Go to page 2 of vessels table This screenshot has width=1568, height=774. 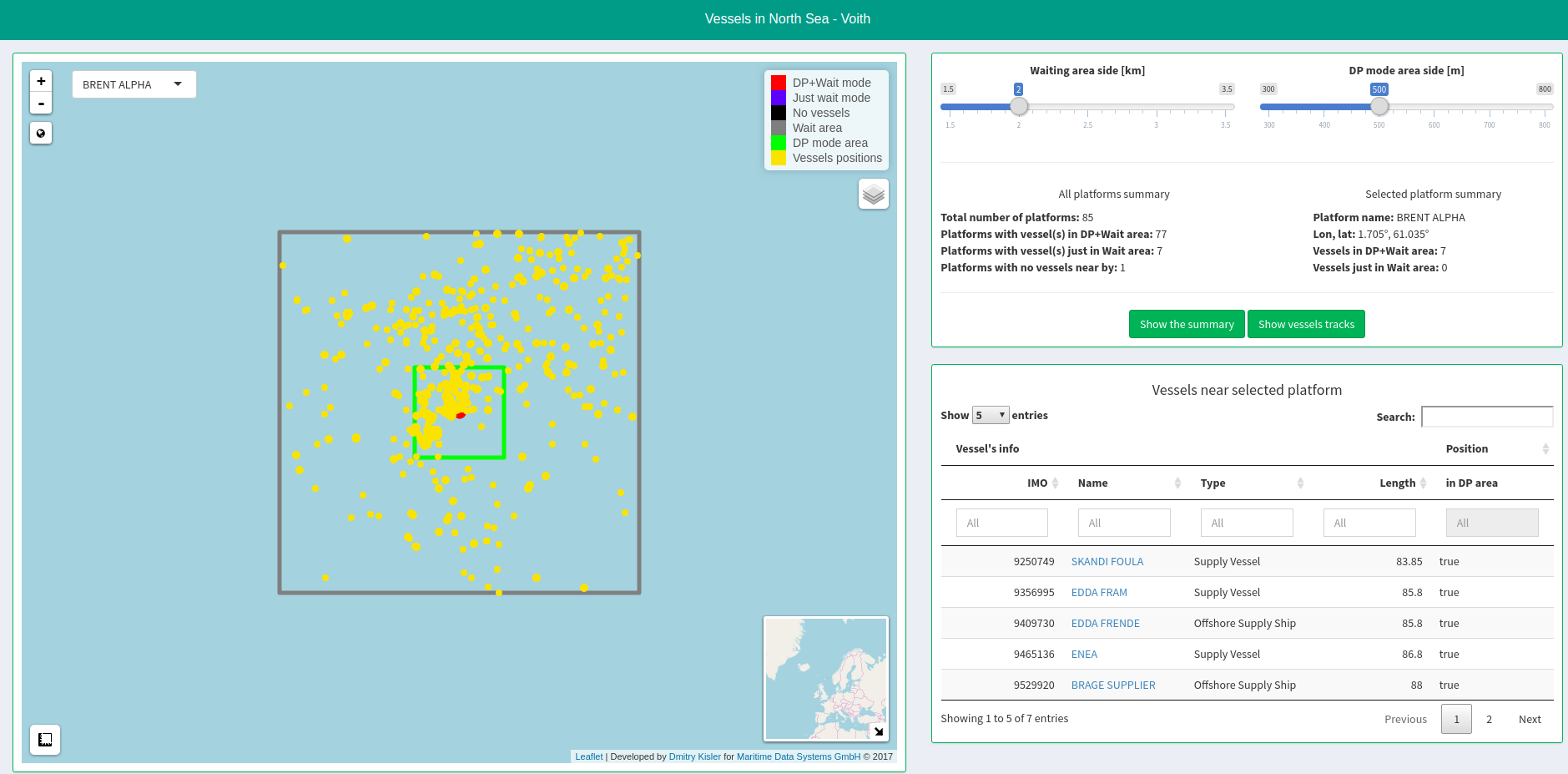pyautogui.click(x=1489, y=719)
